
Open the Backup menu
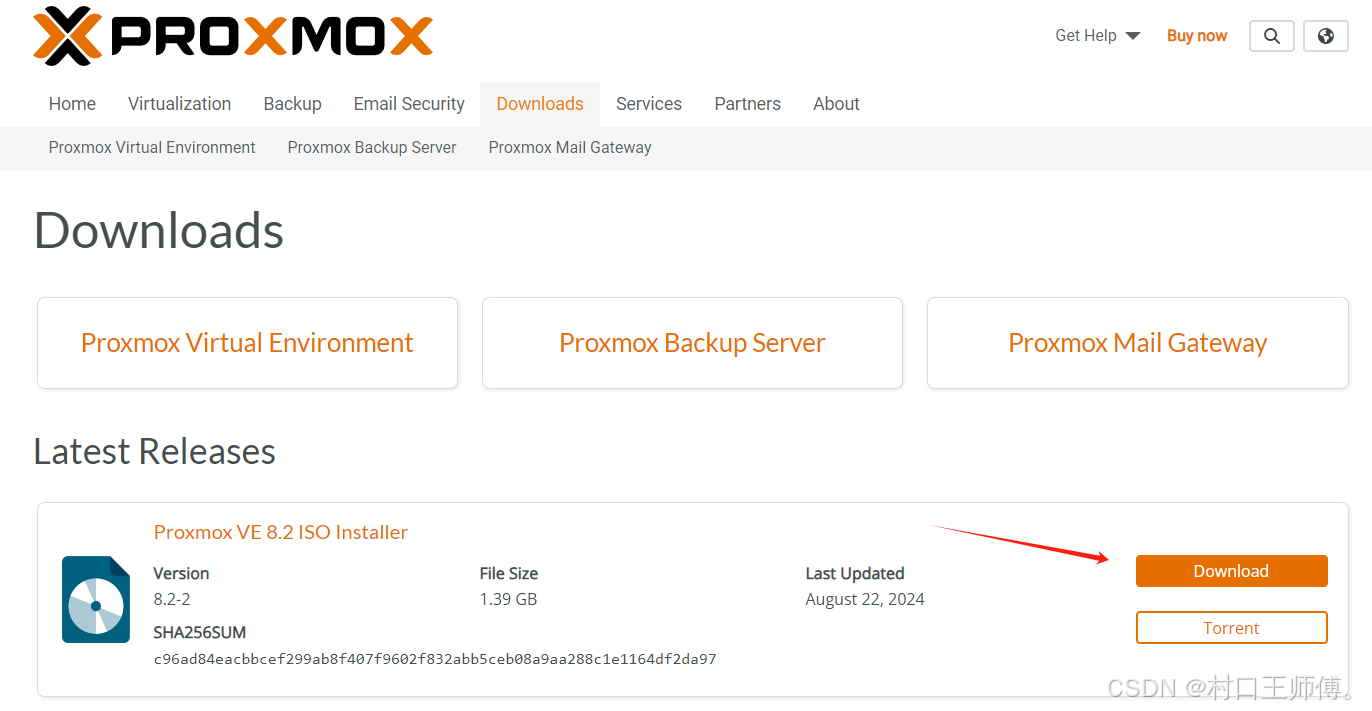click(x=292, y=104)
